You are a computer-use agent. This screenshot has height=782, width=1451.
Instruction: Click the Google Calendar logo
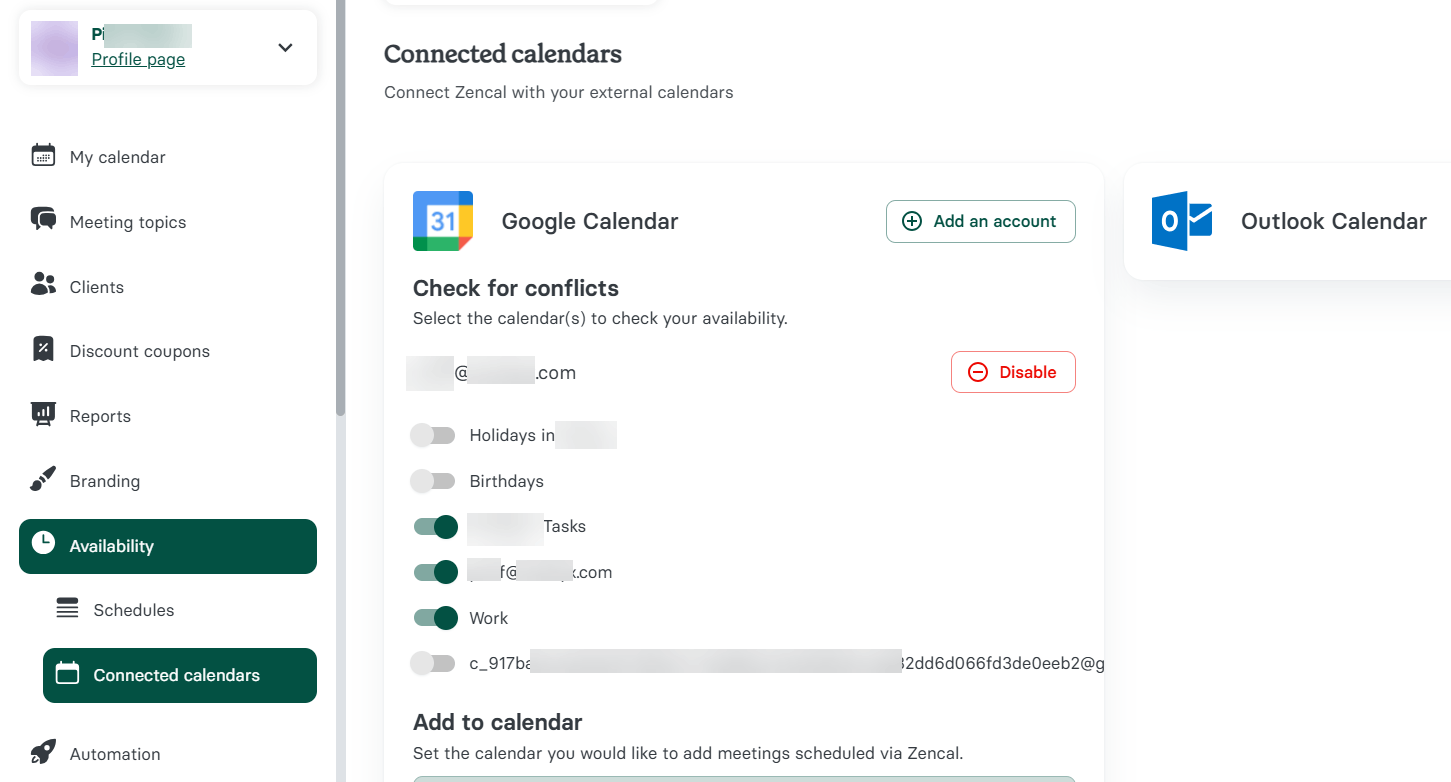pyautogui.click(x=443, y=221)
